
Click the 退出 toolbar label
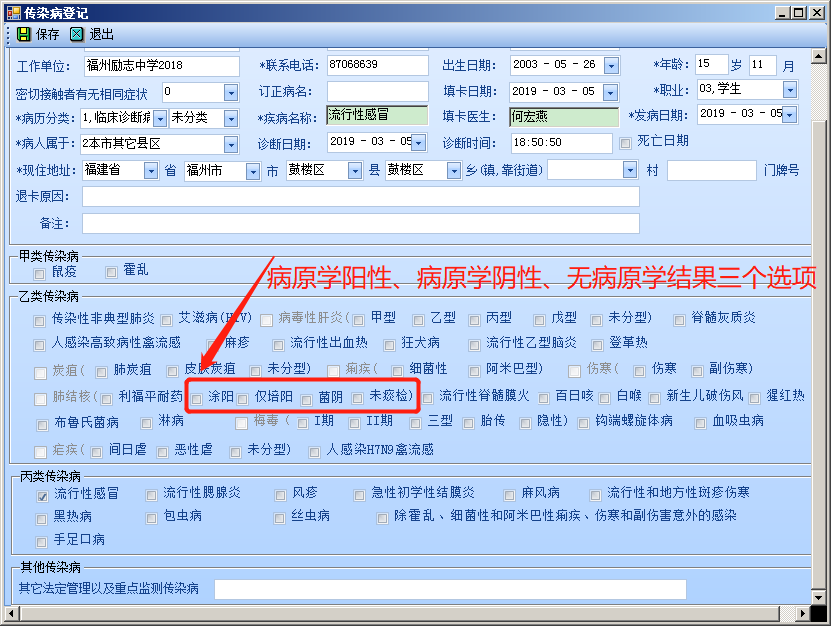(x=101, y=35)
